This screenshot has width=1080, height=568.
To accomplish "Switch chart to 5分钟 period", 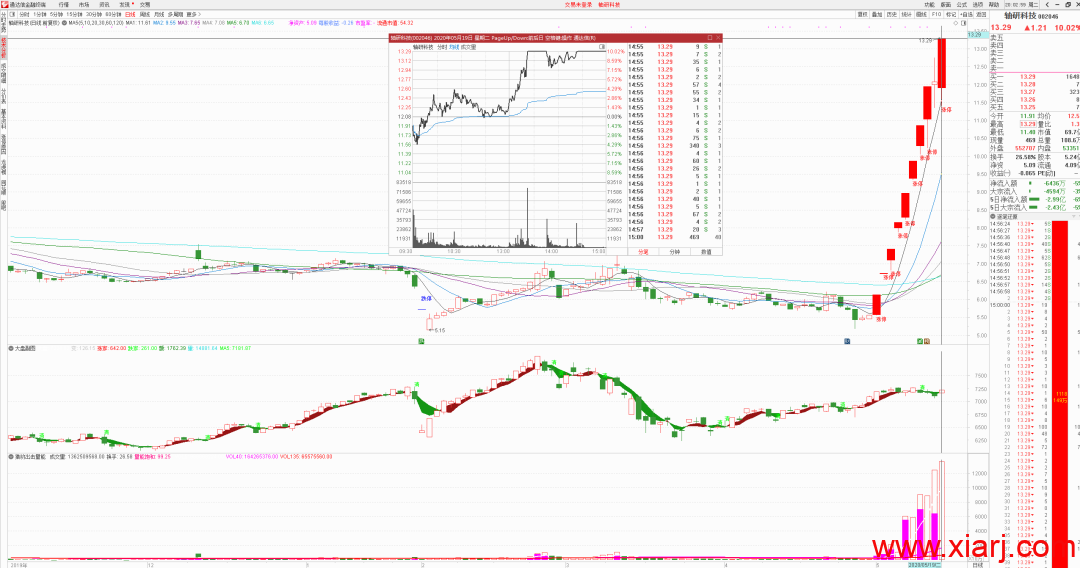I will point(56,14).
